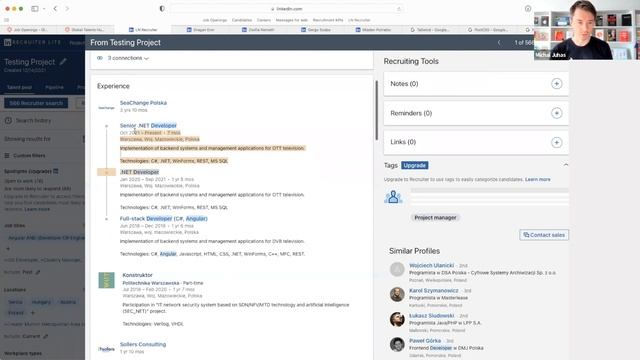The image size is (640, 360).
Task: Open the Candidates bookmark
Action: point(242,20)
